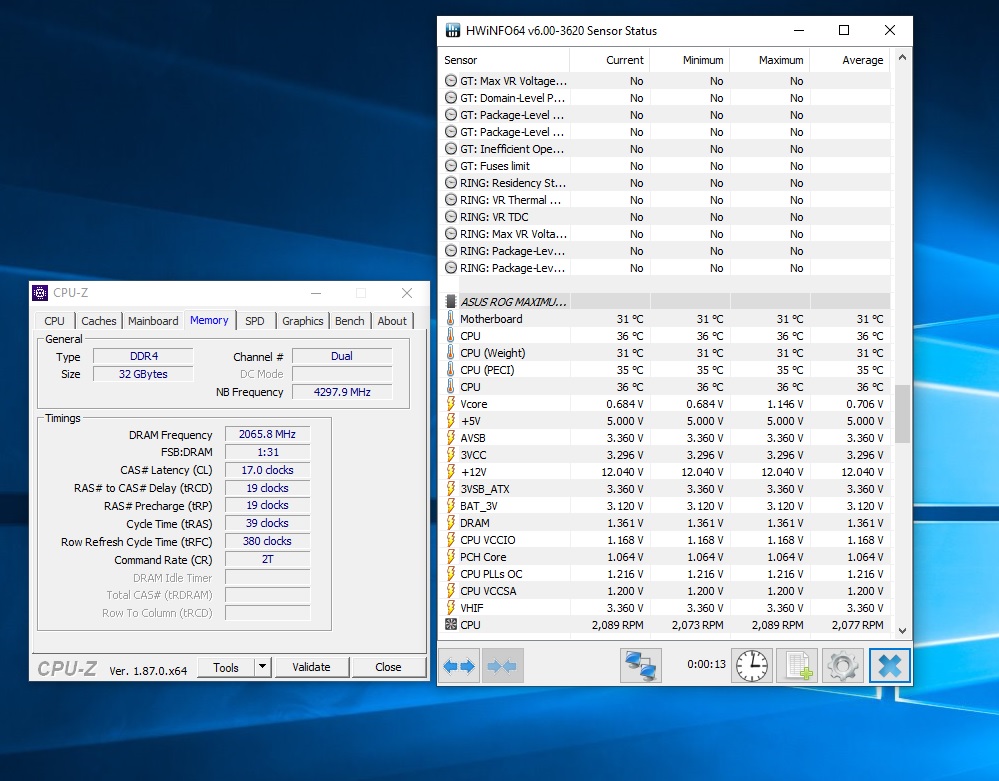Select the RING: Residency St... row
999x781 pixels.
tap(666, 183)
